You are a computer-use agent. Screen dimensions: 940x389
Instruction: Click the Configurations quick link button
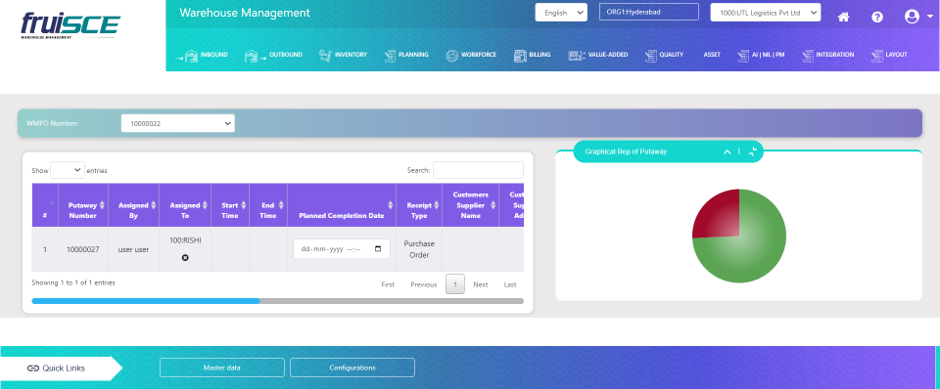click(x=352, y=367)
